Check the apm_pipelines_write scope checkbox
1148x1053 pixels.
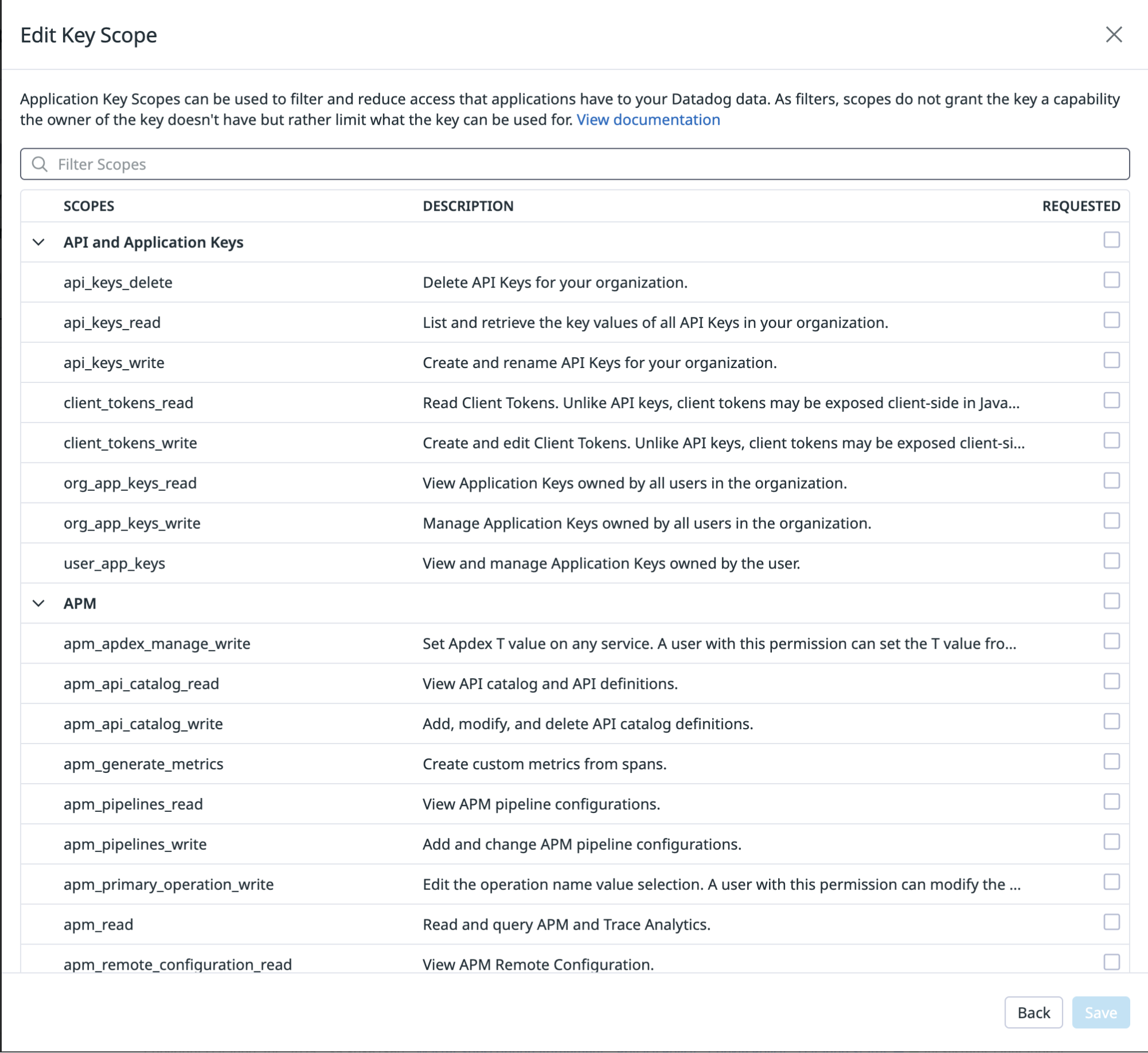(x=1111, y=842)
